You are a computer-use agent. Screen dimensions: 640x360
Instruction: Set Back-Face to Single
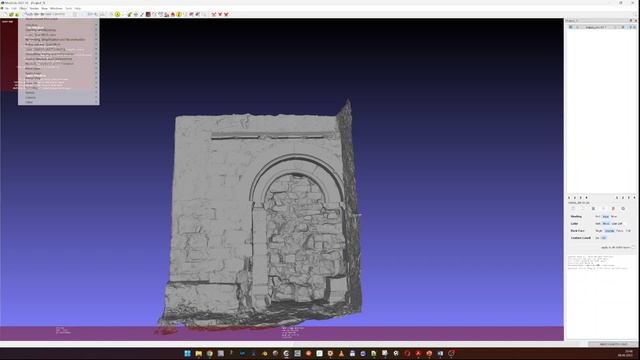[599, 231]
